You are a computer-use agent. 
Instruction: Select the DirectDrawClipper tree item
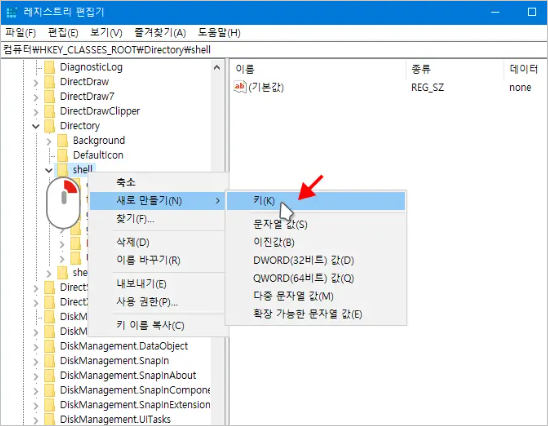(x=100, y=111)
